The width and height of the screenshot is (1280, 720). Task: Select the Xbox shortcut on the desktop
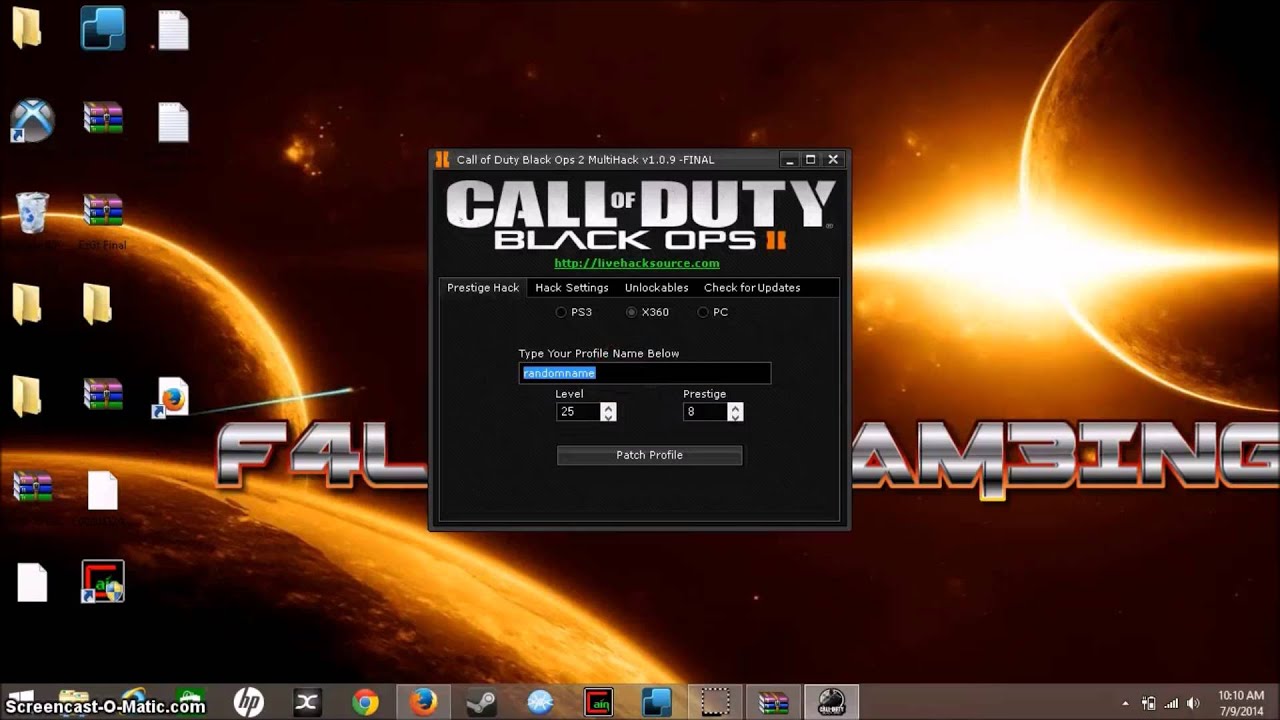[32, 120]
